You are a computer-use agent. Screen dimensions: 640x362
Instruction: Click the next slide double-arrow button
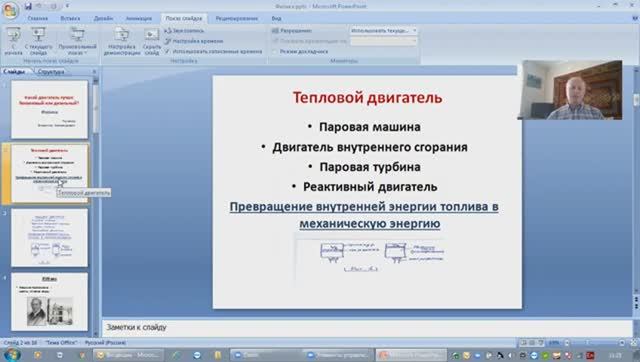[x=636, y=306]
